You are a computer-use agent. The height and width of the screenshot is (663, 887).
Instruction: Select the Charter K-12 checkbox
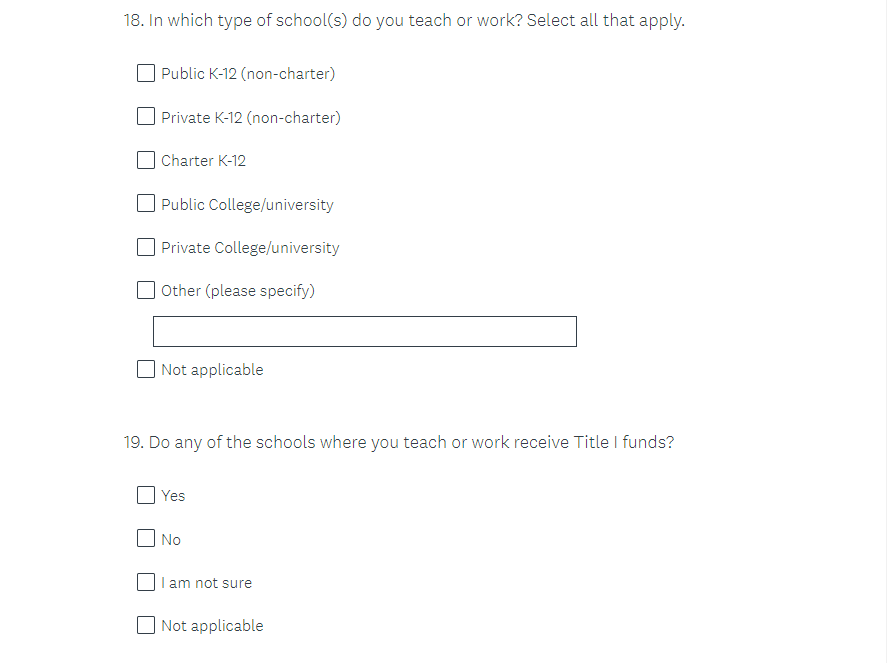(146, 160)
